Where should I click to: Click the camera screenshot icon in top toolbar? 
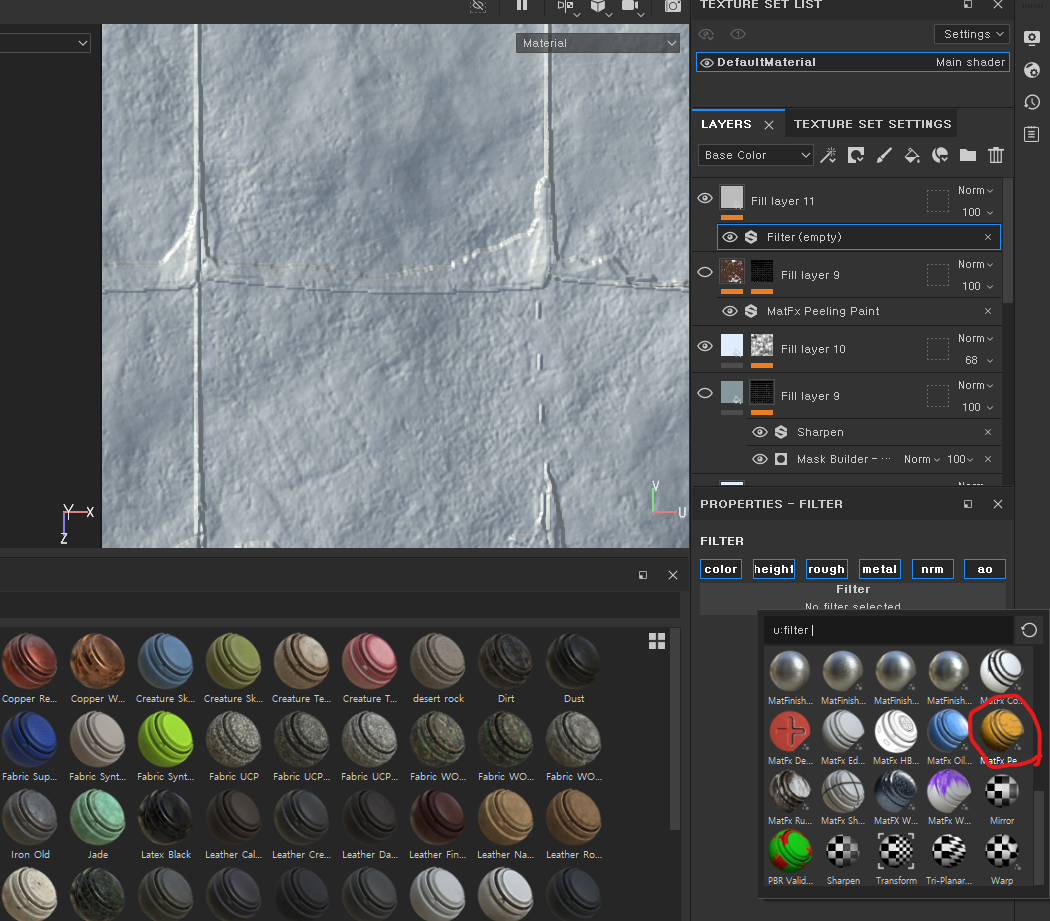pyautogui.click(x=672, y=6)
